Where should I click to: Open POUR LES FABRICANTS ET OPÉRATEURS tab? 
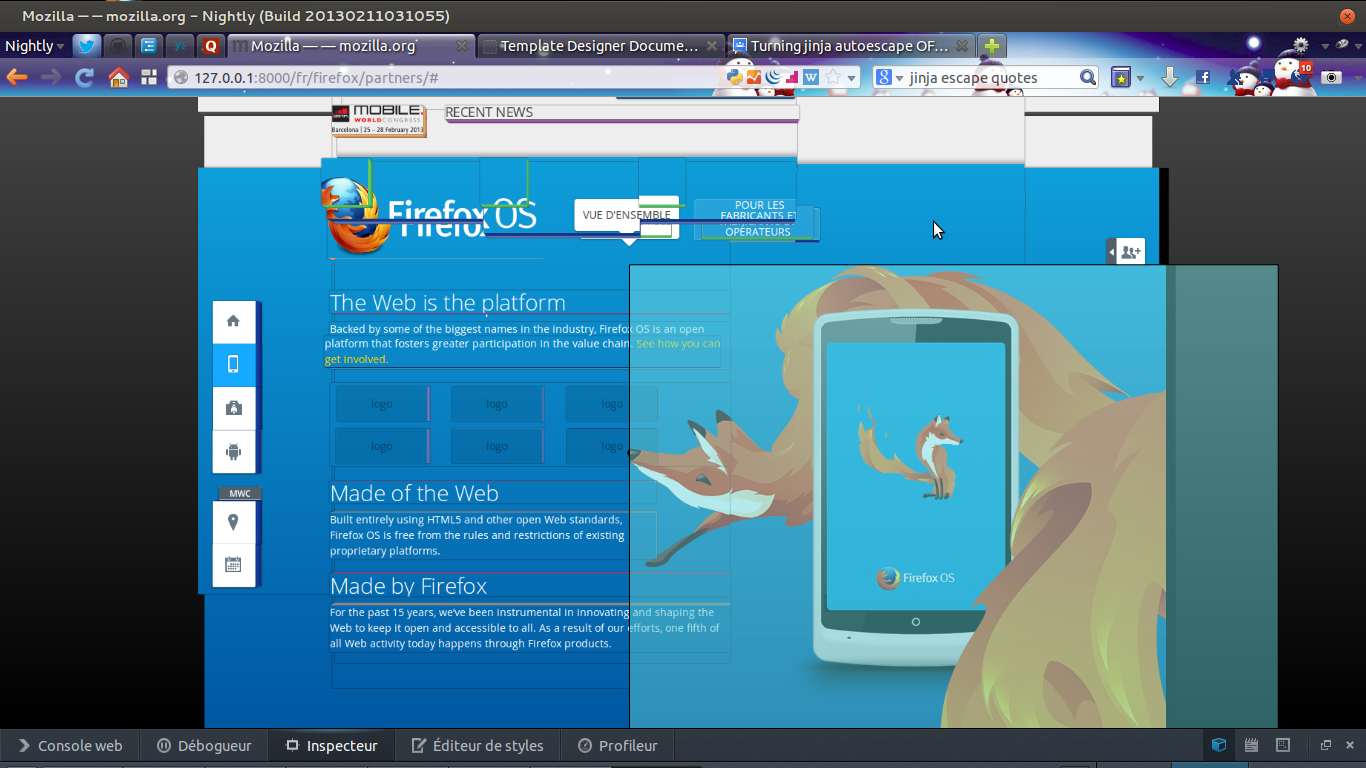[x=758, y=218]
